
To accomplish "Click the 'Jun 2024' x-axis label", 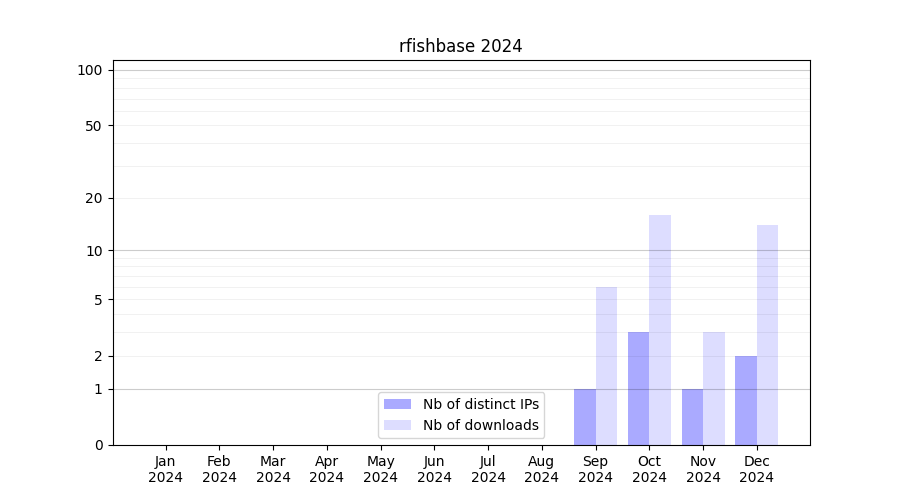I will [434, 469].
